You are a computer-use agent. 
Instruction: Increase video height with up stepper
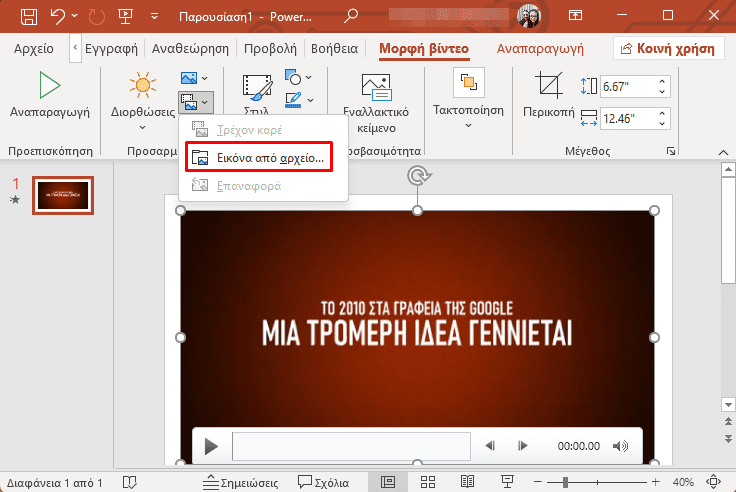(x=662, y=81)
